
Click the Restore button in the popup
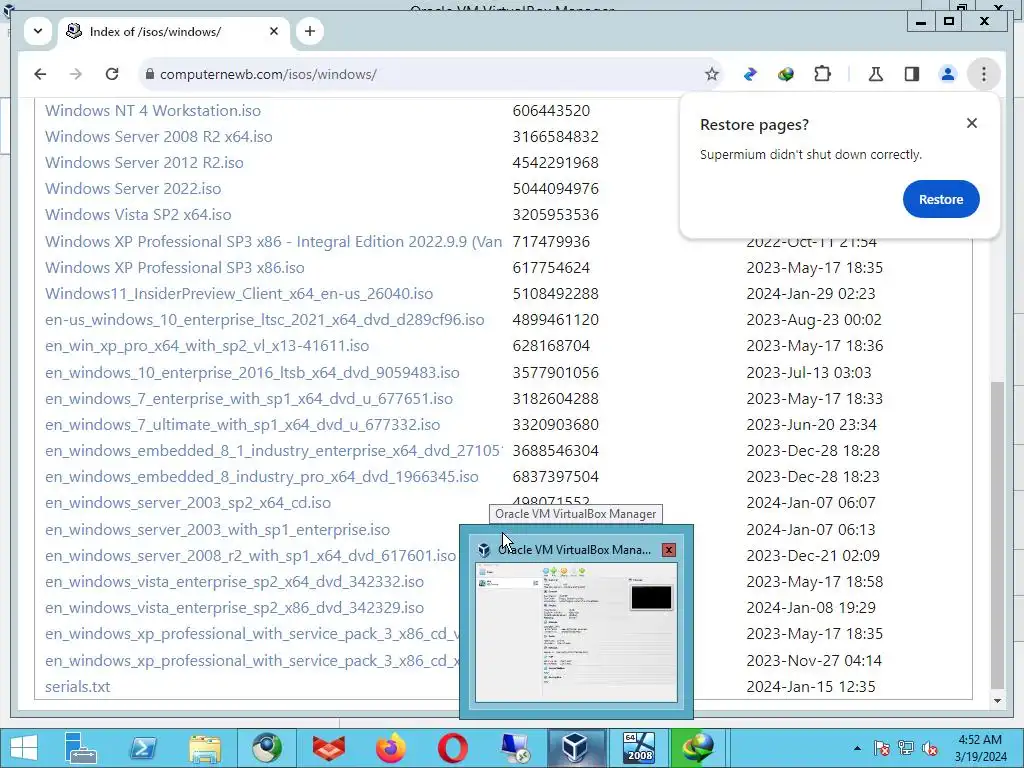[x=941, y=199]
